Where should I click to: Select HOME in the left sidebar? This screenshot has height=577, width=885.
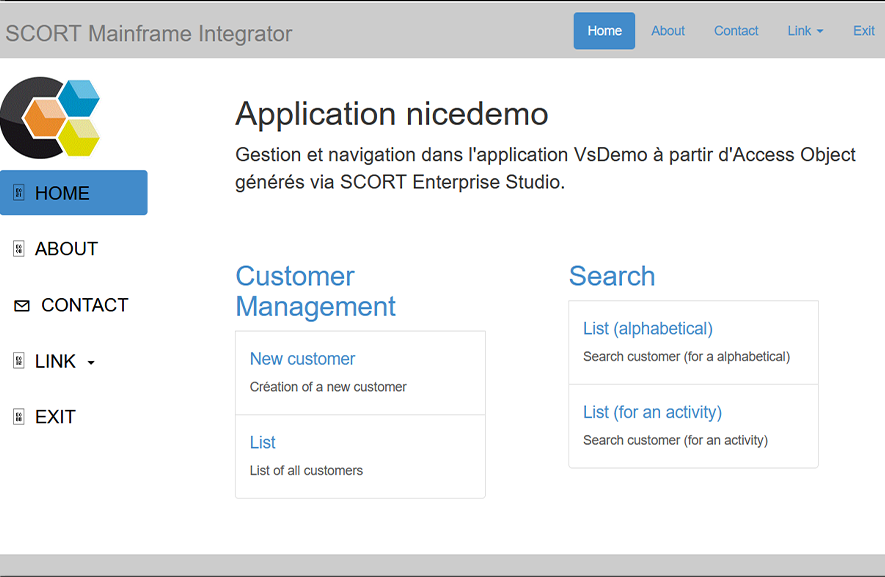point(74,193)
